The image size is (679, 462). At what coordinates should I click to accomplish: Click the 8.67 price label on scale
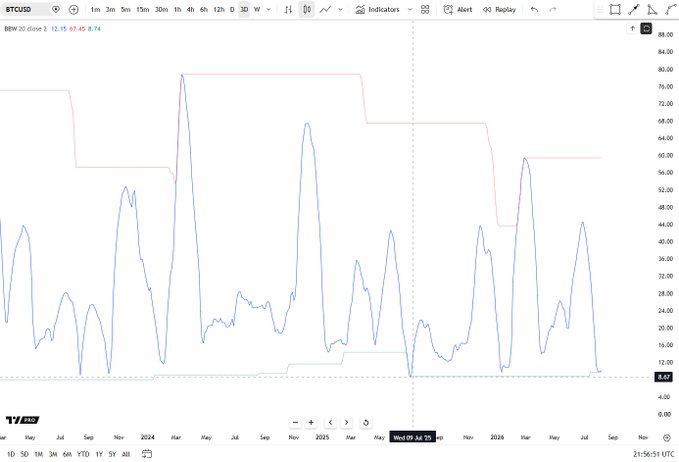(x=664, y=377)
